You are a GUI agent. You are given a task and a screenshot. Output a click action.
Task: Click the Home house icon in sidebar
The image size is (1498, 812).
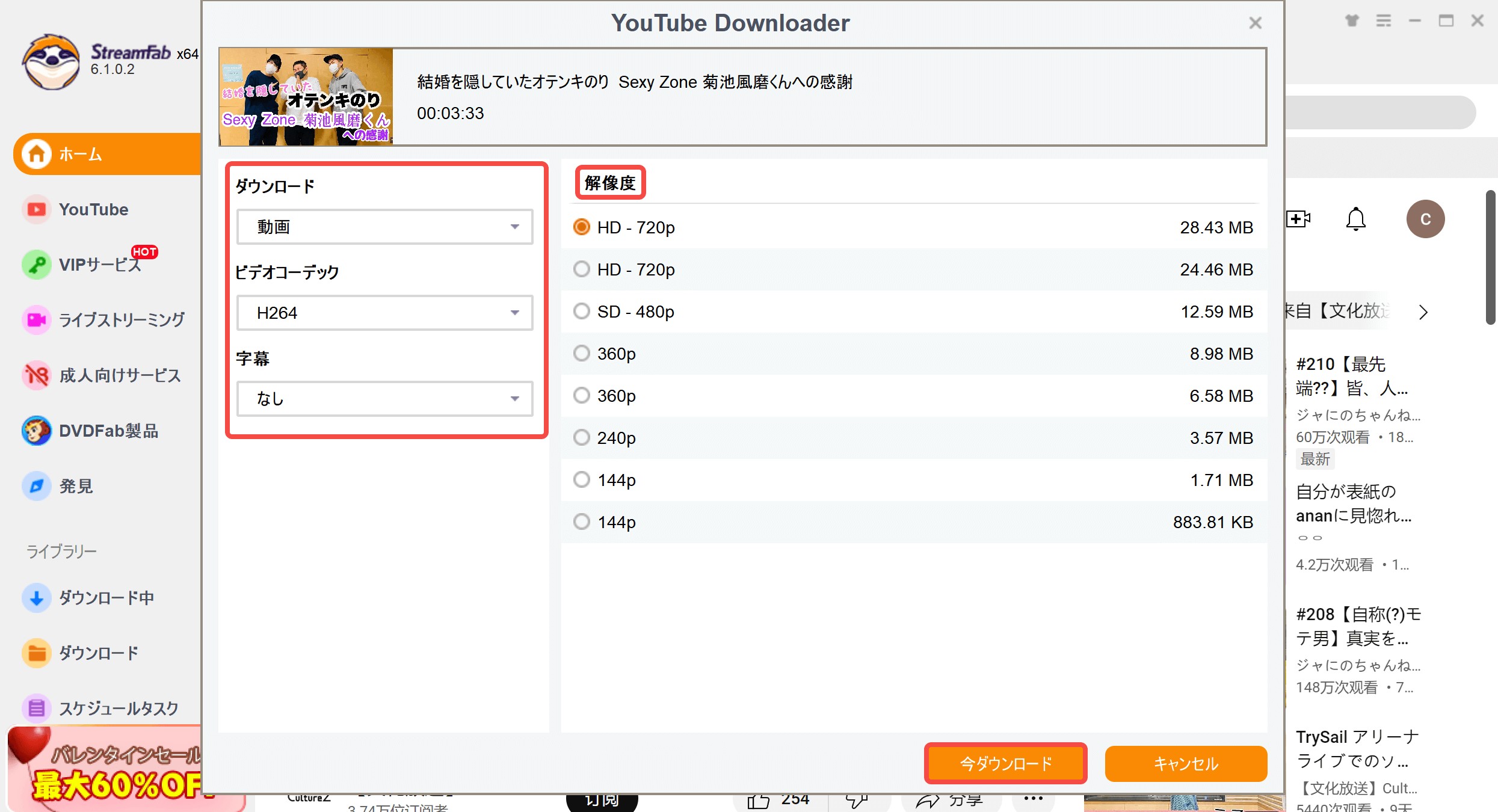click(37, 154)
